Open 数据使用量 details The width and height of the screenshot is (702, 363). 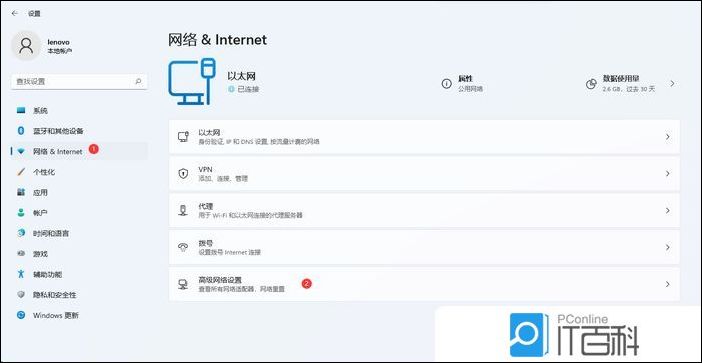point(630,84)
